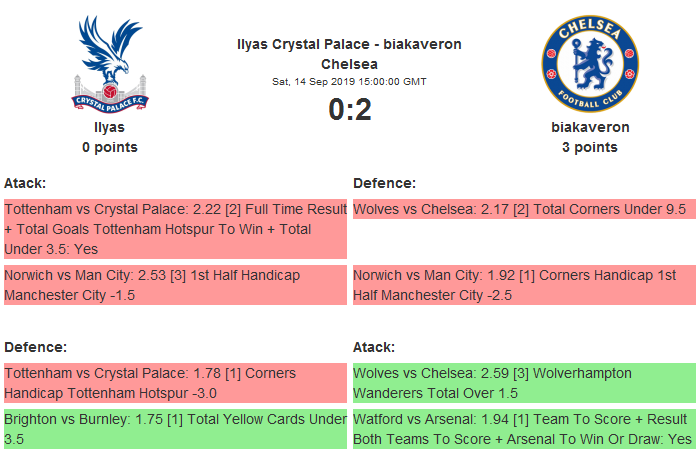Click the left Atack section heading
This screenshot has width=700, height=460.
pyautogui.click(x=26, y=183)
